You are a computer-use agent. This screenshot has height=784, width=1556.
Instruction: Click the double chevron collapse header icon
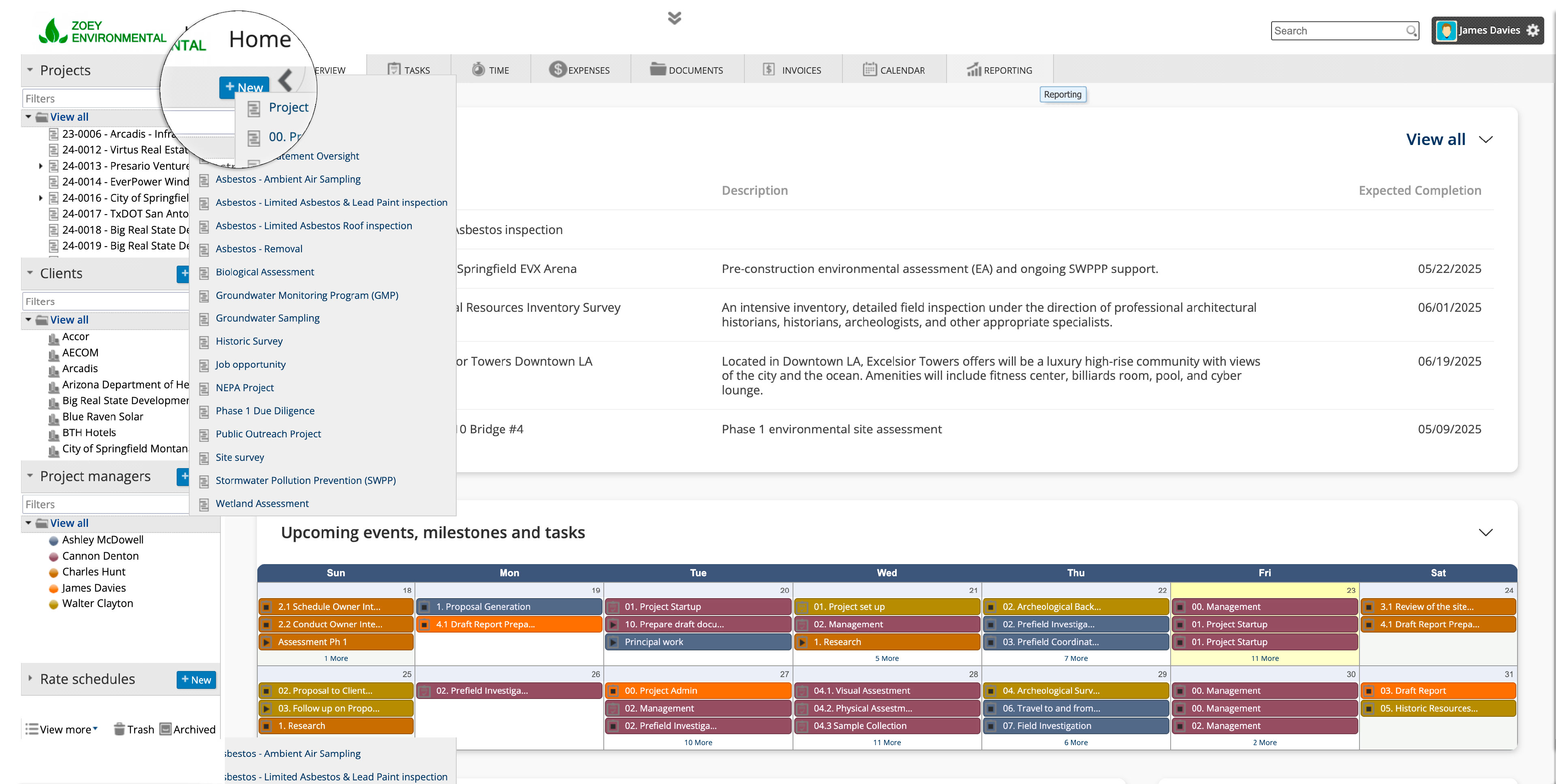674,18
